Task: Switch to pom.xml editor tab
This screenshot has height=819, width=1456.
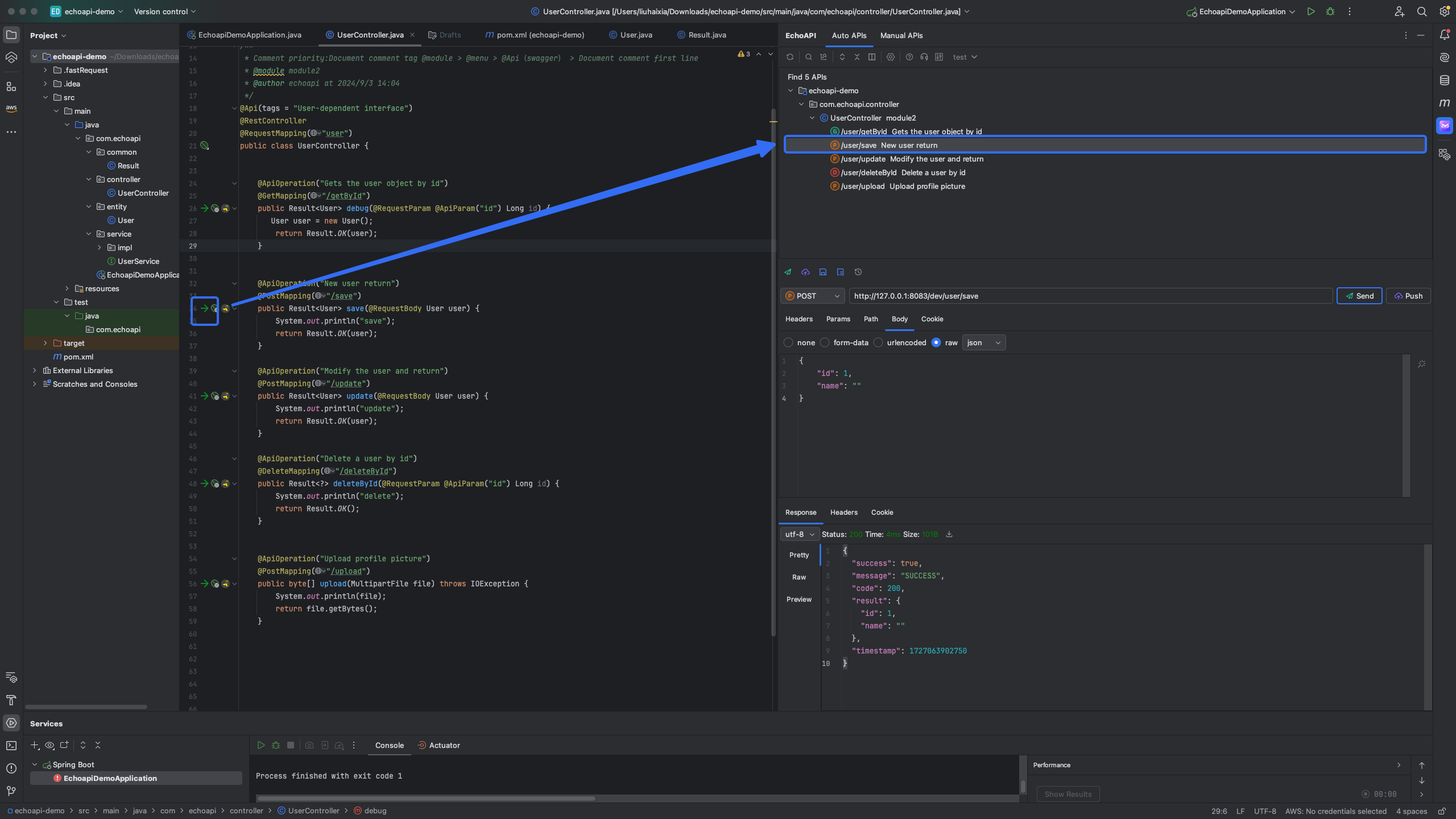Action: [535, 35]
